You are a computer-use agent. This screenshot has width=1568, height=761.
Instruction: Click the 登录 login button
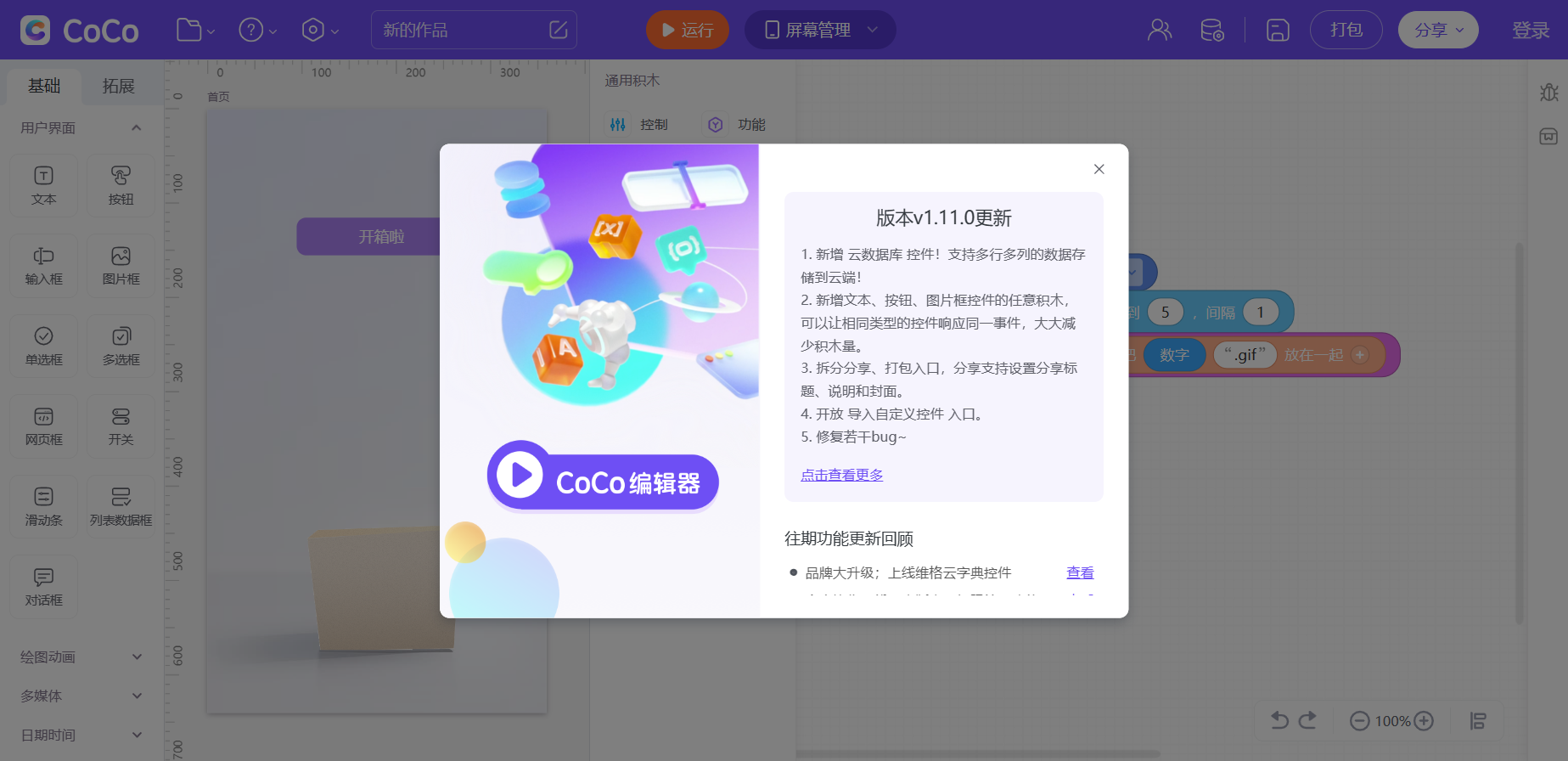pos(1531,31)
